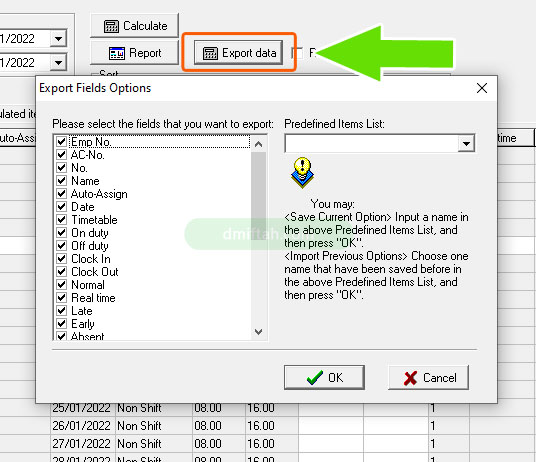This screenshot has height=462, width=536.
Task: Click Cancel in the Export Fields dialog
Action: point(428,378)
